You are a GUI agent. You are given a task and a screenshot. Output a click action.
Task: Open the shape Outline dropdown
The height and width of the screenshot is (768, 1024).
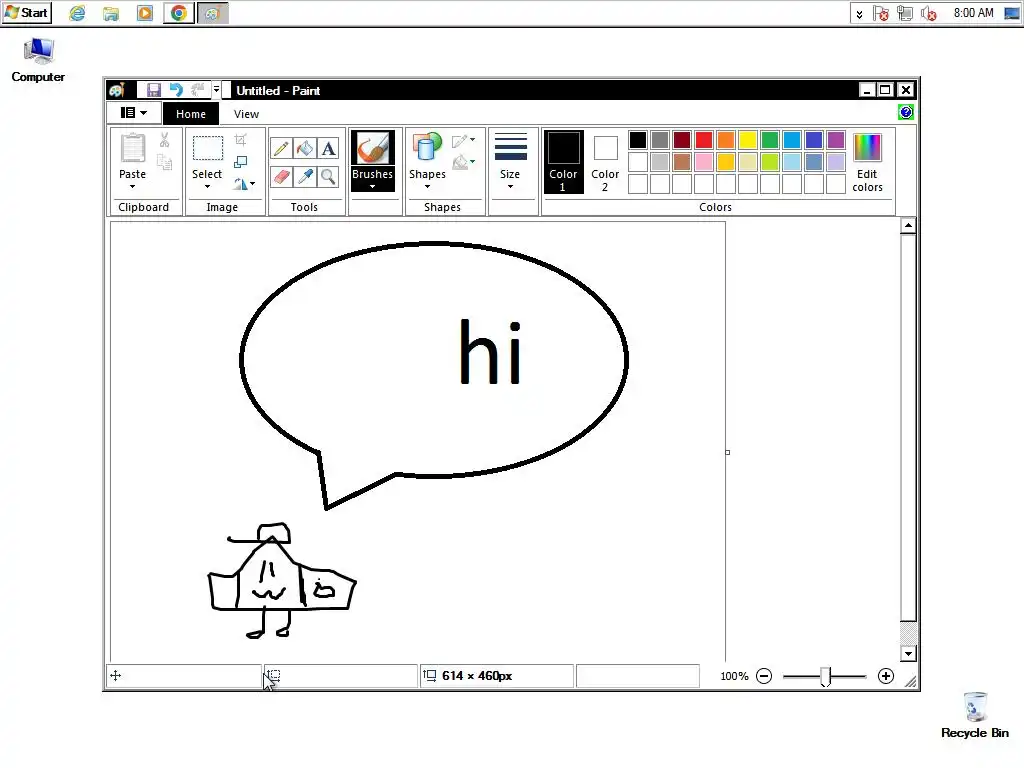click(463, 140)
